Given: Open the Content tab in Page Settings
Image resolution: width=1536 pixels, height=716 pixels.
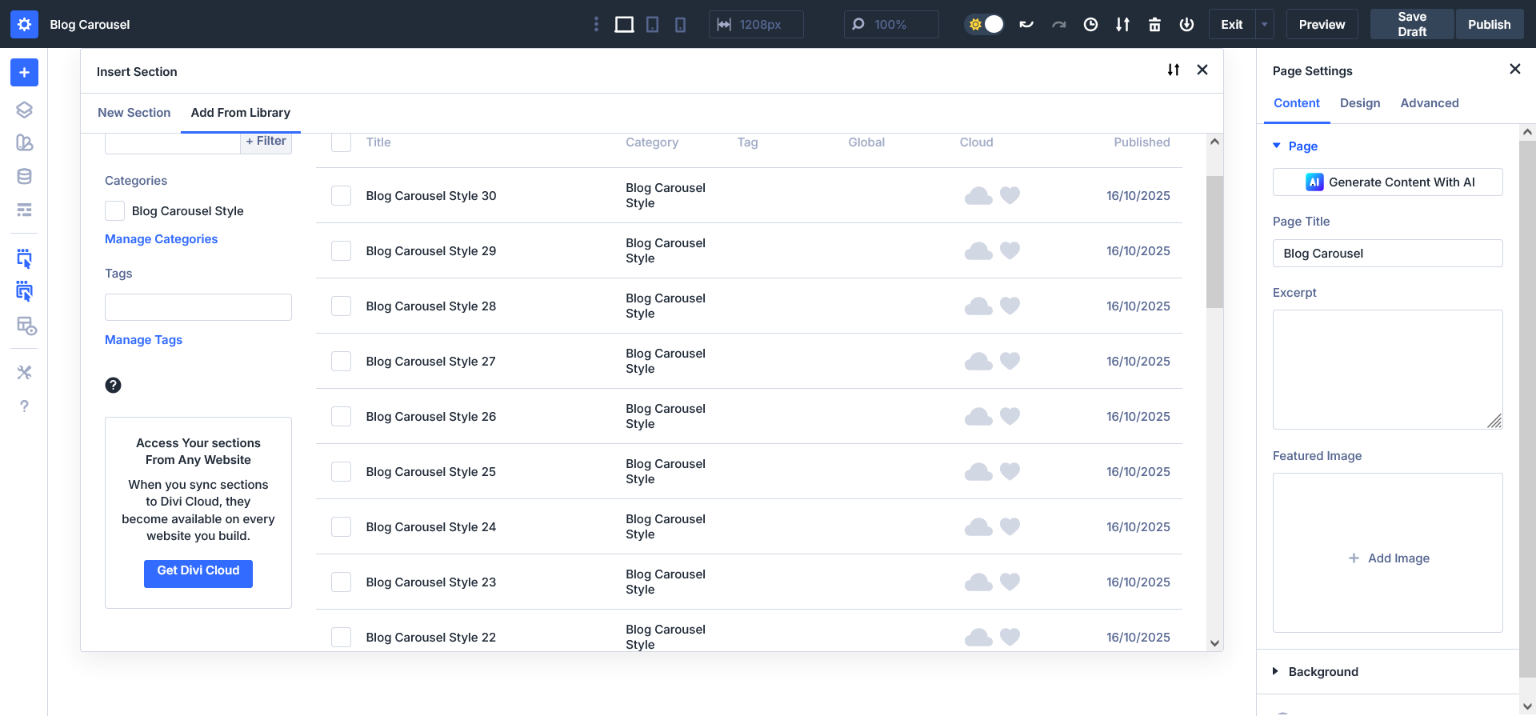Looking at the screenshot, I should tap(1297, 103).
